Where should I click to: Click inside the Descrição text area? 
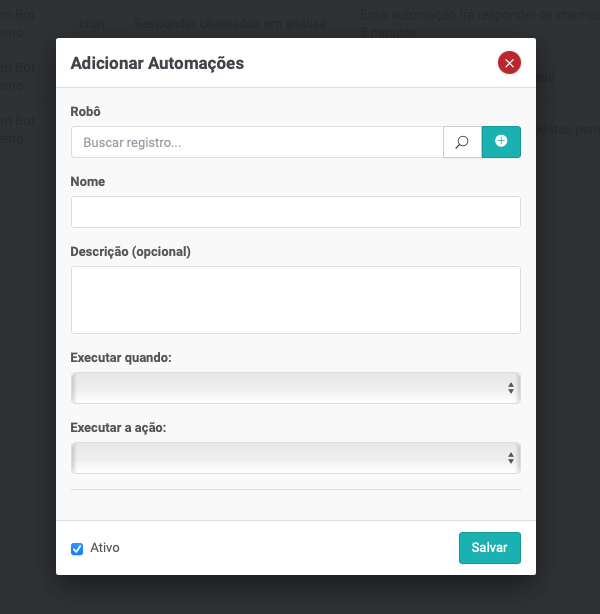coord(295,299)
